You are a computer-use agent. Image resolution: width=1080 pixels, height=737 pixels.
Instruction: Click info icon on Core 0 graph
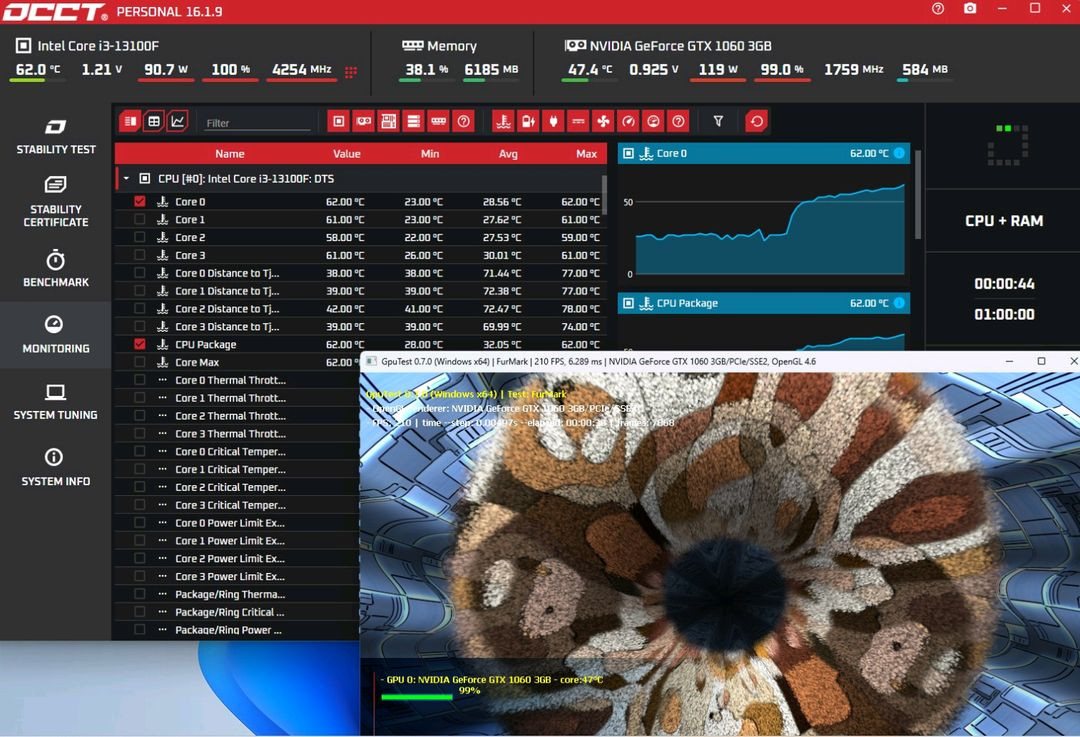[900, 153]
